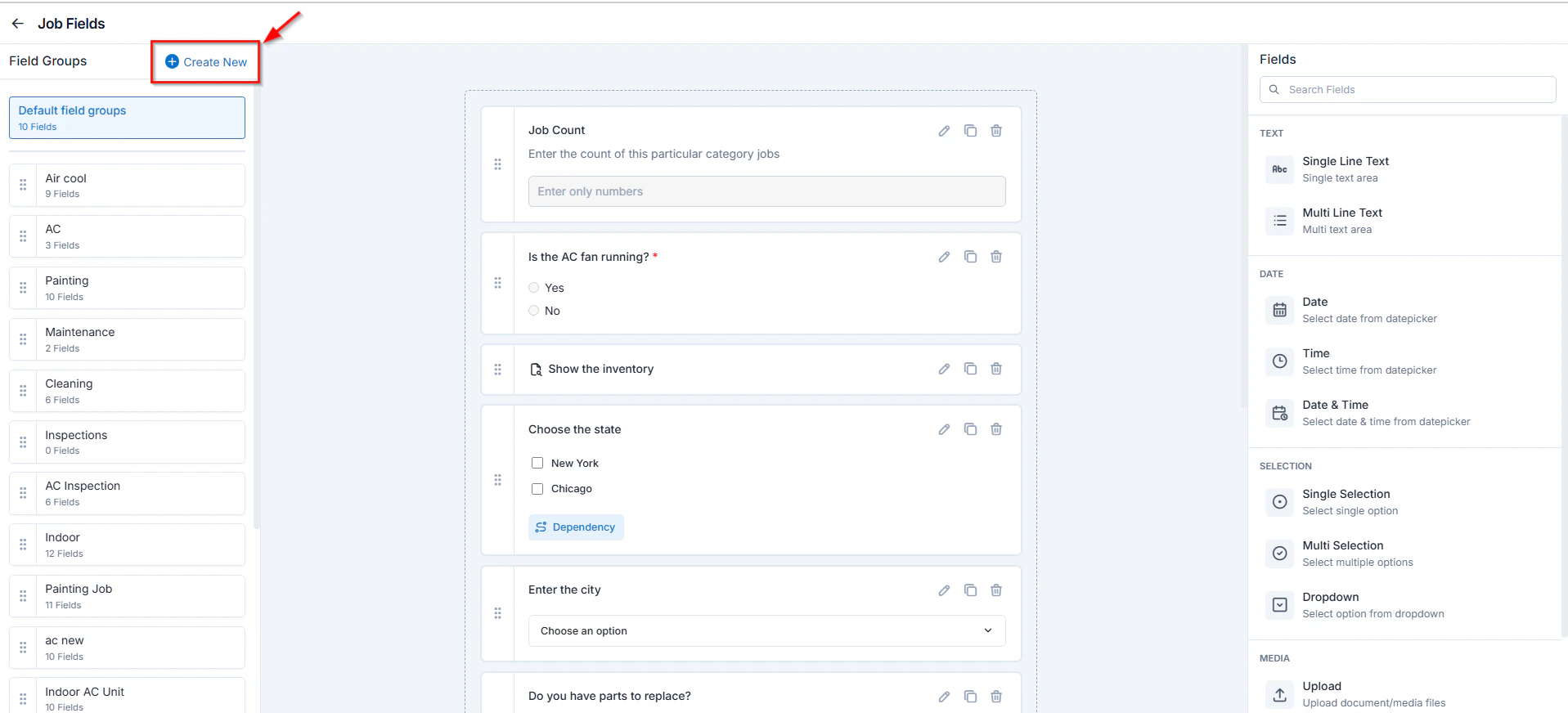
Task: Click the Date & Time field icon
Action: [1280, 413]
